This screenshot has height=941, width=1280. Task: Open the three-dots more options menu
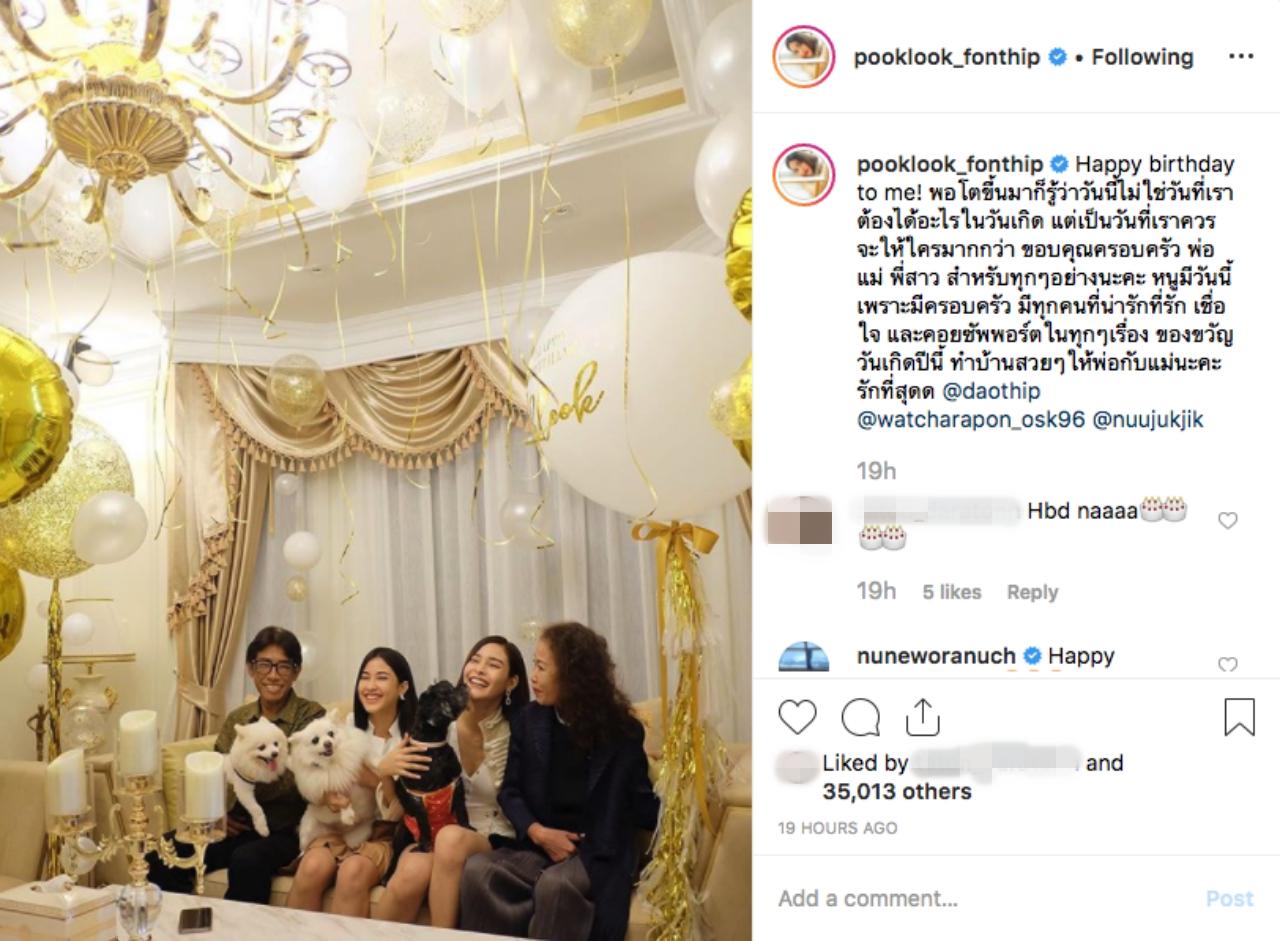(x=1240, y=57)
